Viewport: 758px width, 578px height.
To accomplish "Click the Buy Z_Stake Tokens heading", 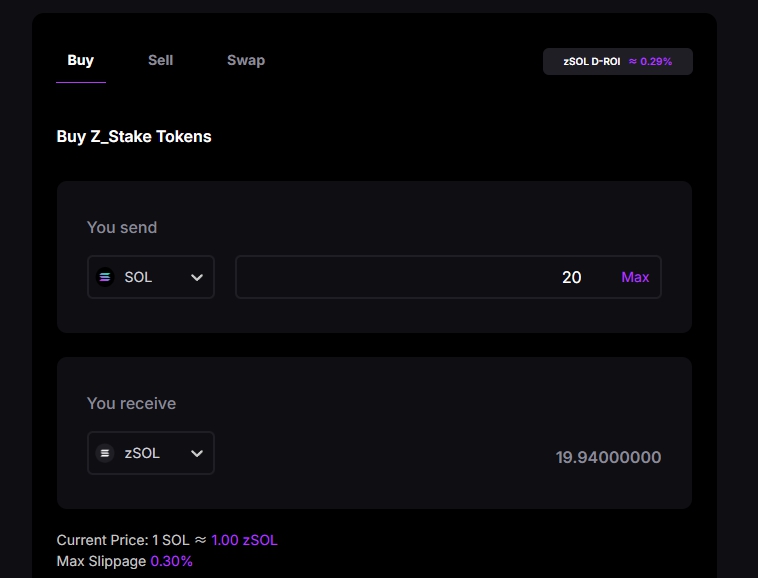I will [x=134, y=136].
